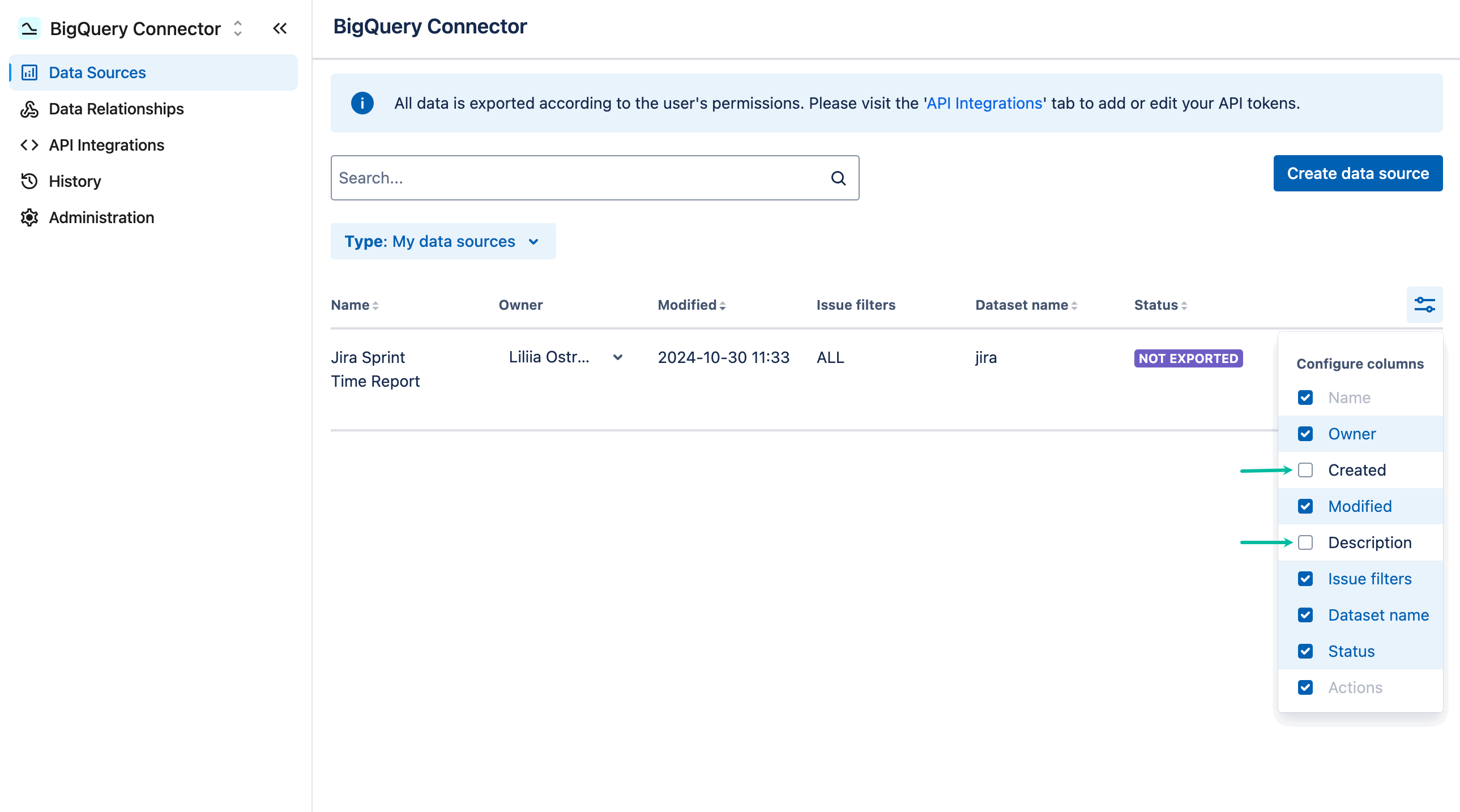The width and height of the screenshot is (1460, 812).
Task: Click the BigQuery Connector app logo
Action: 29,28
